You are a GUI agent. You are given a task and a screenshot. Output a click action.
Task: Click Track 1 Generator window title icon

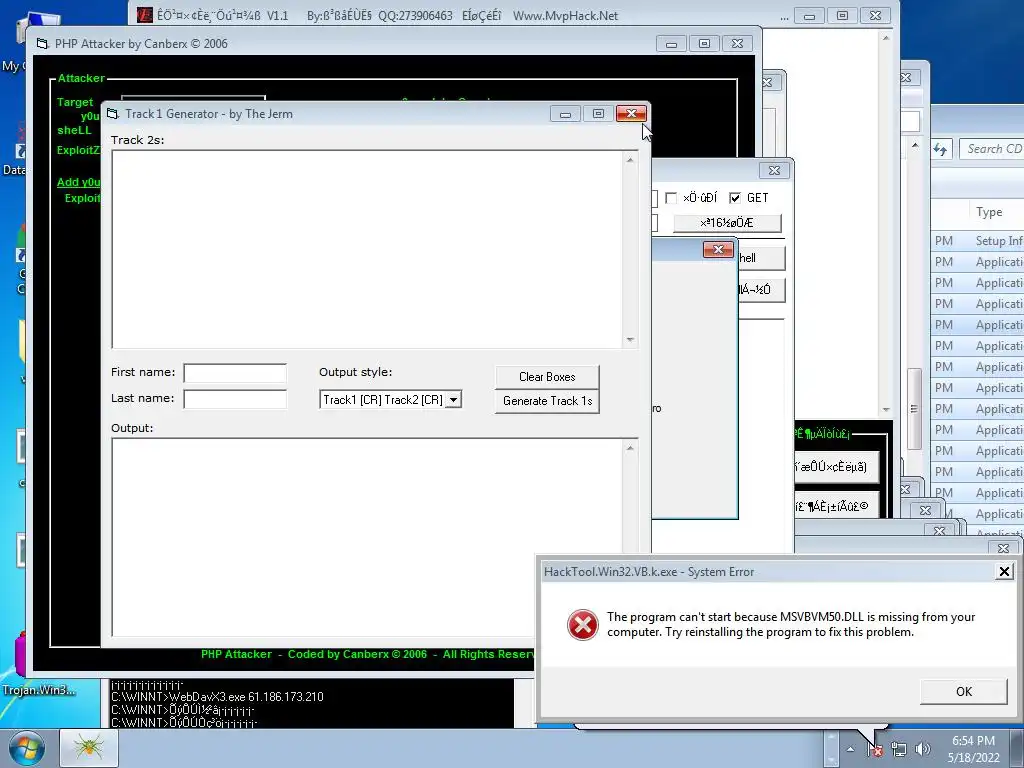[113, 114]
